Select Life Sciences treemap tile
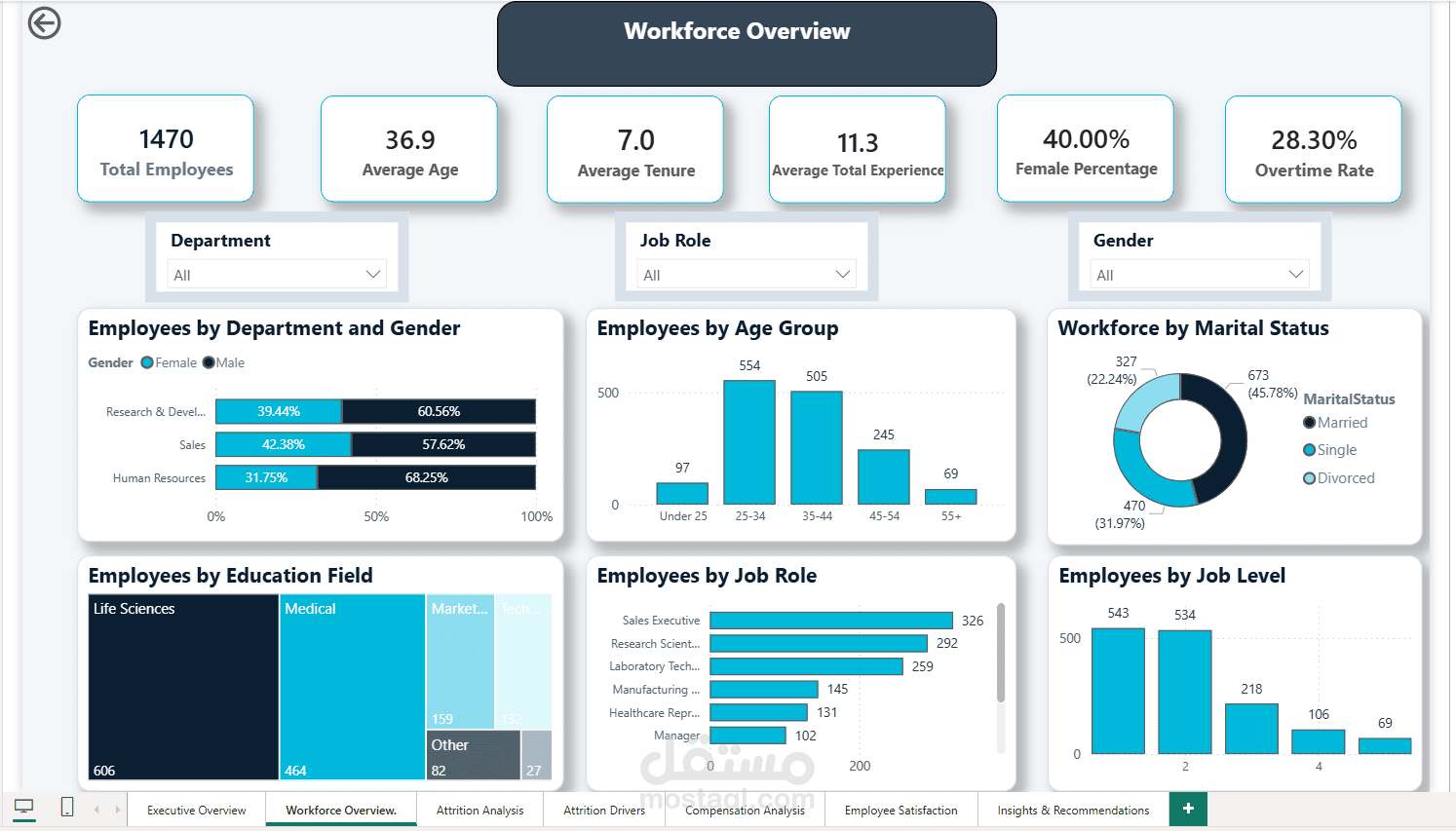The image size is (1456, 831). pos(183,687)
